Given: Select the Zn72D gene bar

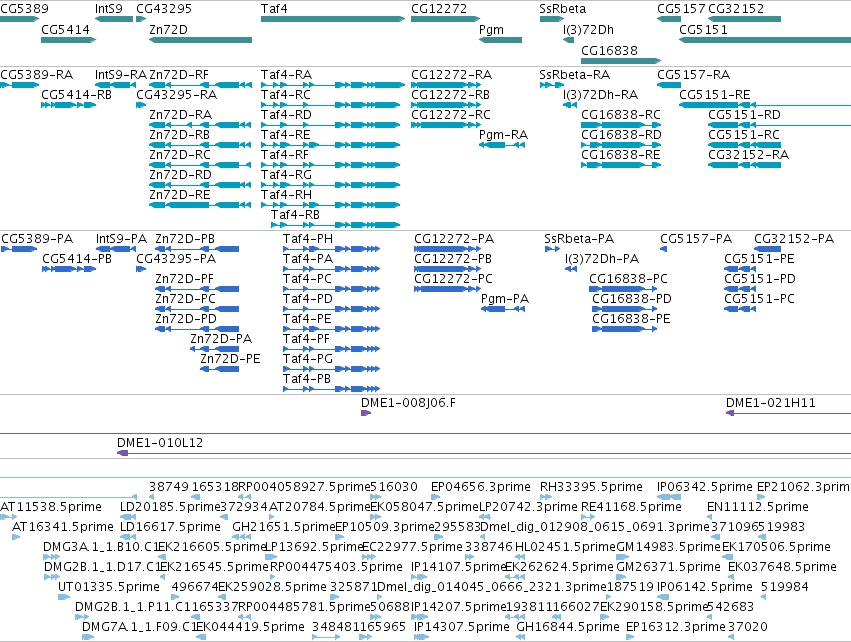Looking at the screenshot, I should tap(201, 40).
